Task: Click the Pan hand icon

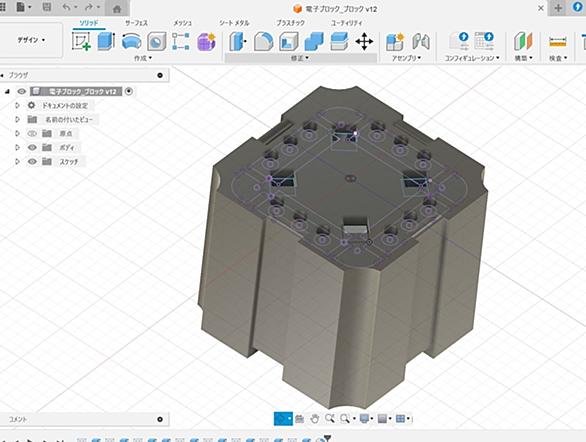Action: coord(314,419)
